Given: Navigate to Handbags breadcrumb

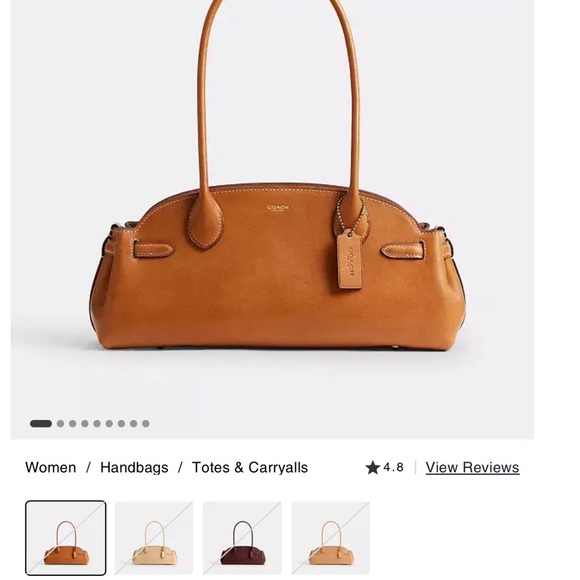Looking at the screenshot, I should pos(134,468).
